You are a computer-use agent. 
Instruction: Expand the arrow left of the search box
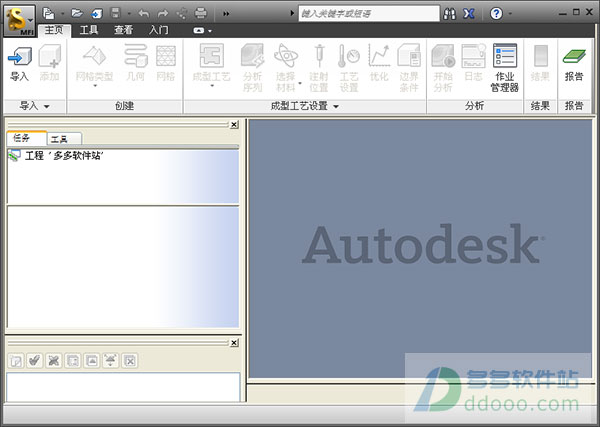point(292,13)
